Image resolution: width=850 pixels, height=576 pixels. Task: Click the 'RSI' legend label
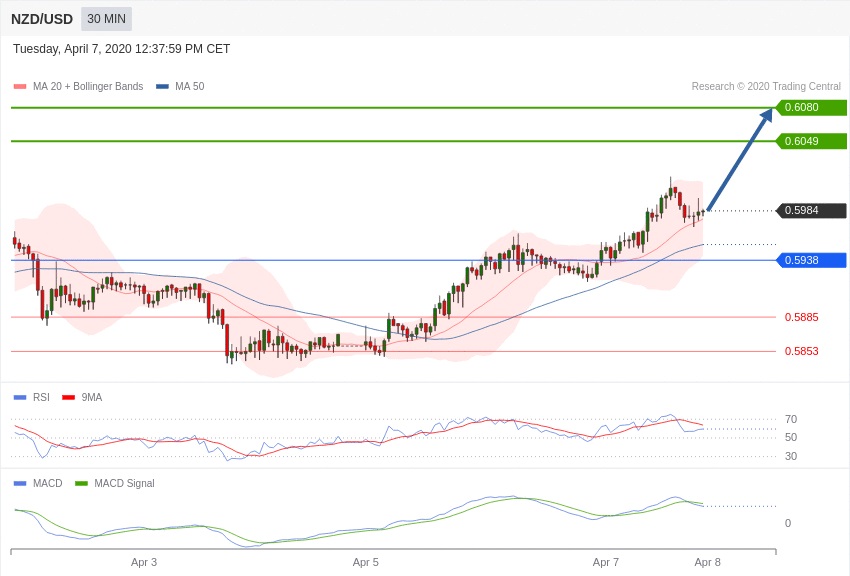(x=41, y=397)
